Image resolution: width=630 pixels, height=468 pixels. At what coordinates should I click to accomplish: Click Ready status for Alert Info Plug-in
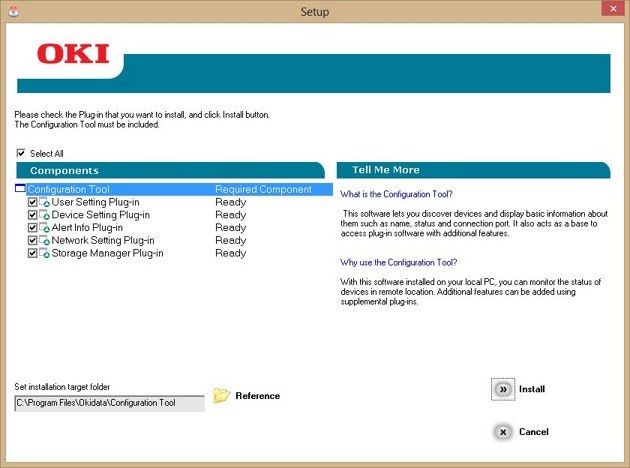(x=231, y=228)
